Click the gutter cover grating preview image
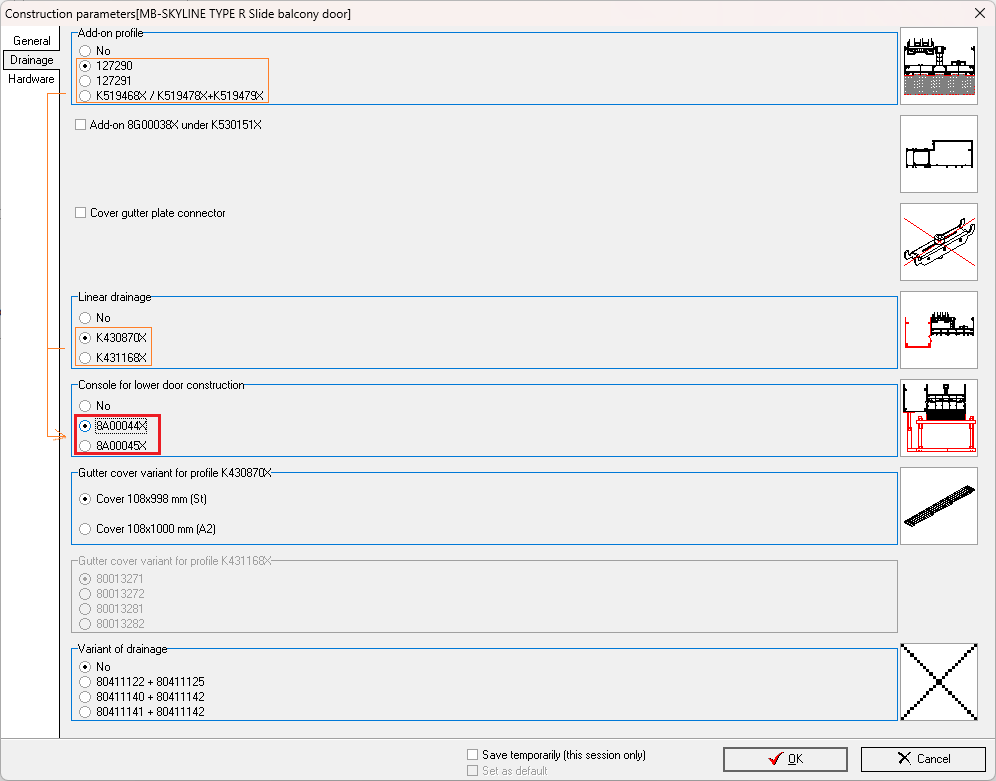Screen dimensions: 996x781 [x=938, y=506]
